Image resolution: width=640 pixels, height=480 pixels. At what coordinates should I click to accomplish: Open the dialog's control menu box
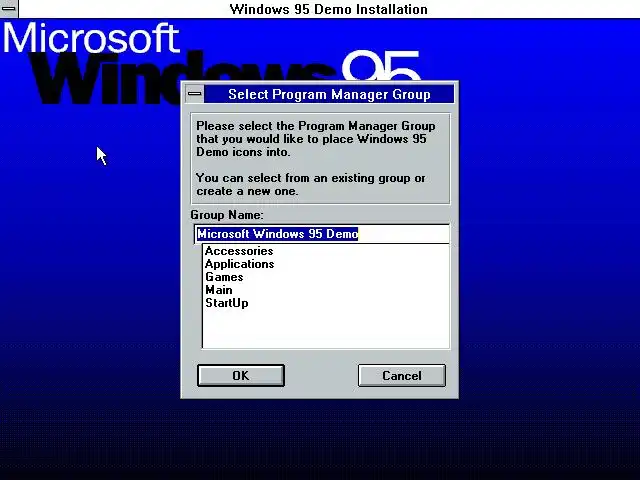(195, 94)
